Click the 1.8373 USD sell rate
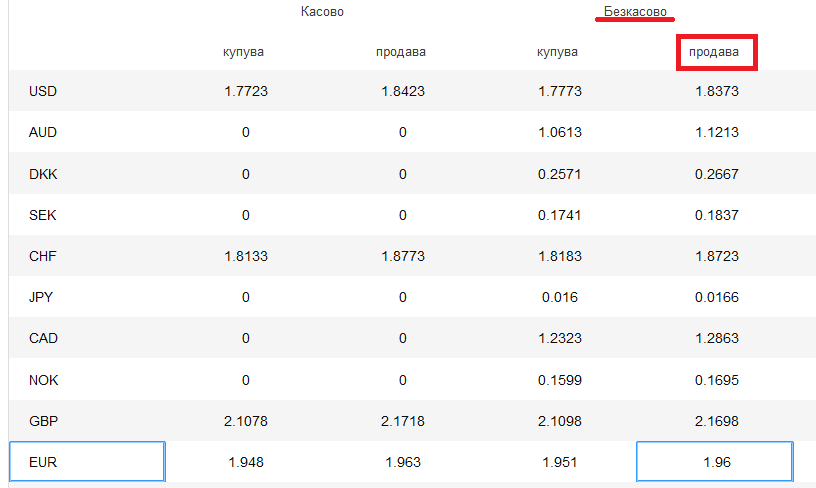The image size is (816, 488). click(x=716, y=91)
